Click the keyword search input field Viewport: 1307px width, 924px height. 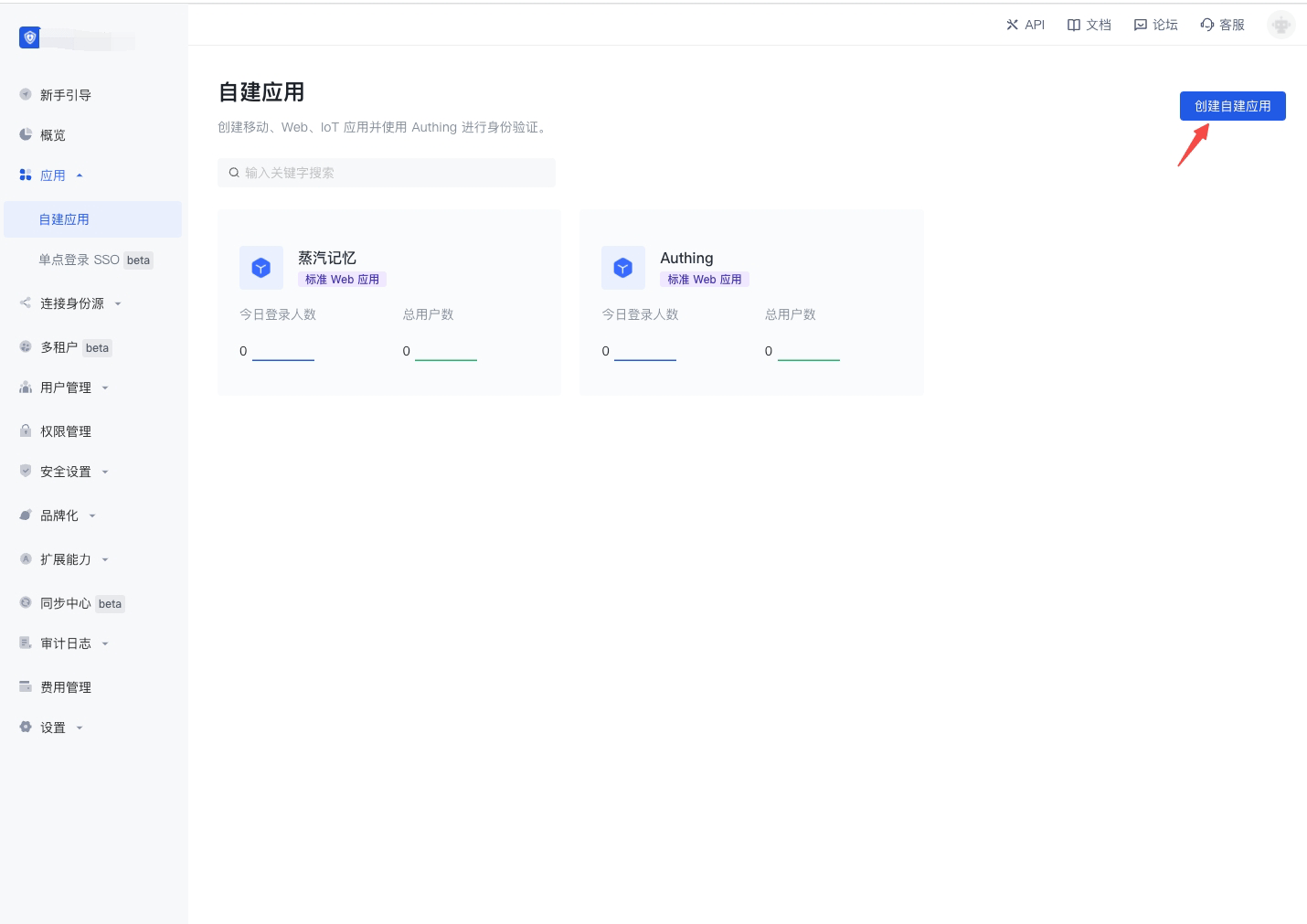coord(386,172)
